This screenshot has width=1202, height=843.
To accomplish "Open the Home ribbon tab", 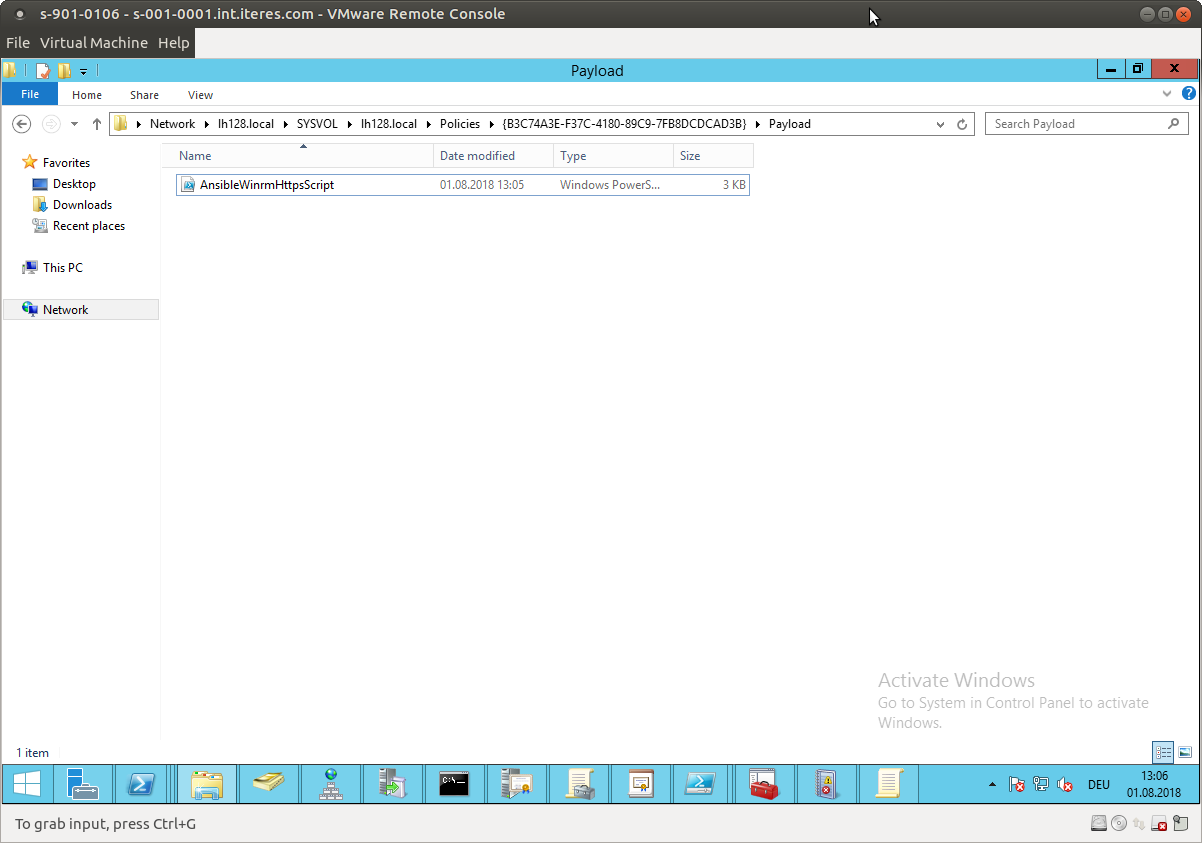I will [x=87, y=95].
